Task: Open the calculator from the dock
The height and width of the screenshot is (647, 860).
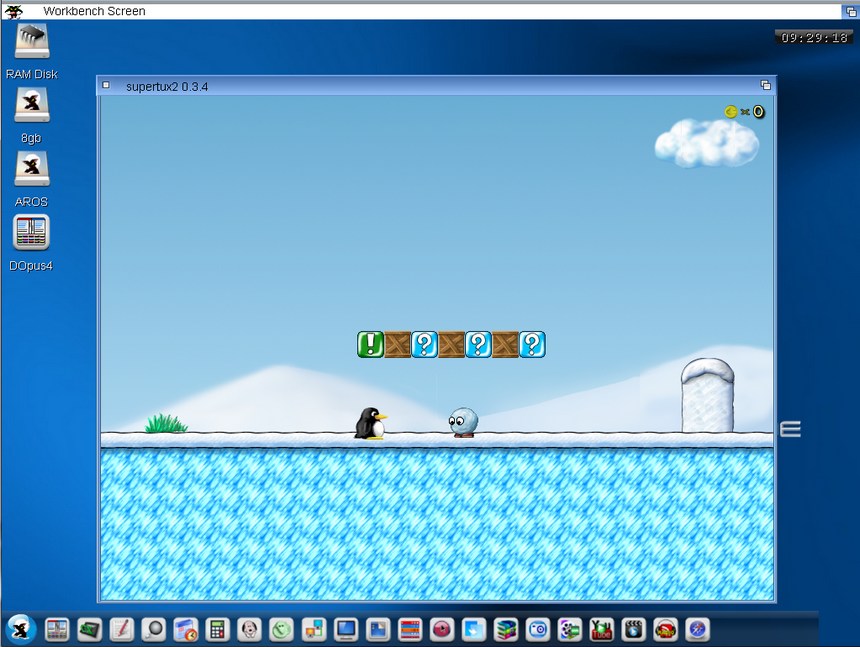Action: tap(217, 629)
